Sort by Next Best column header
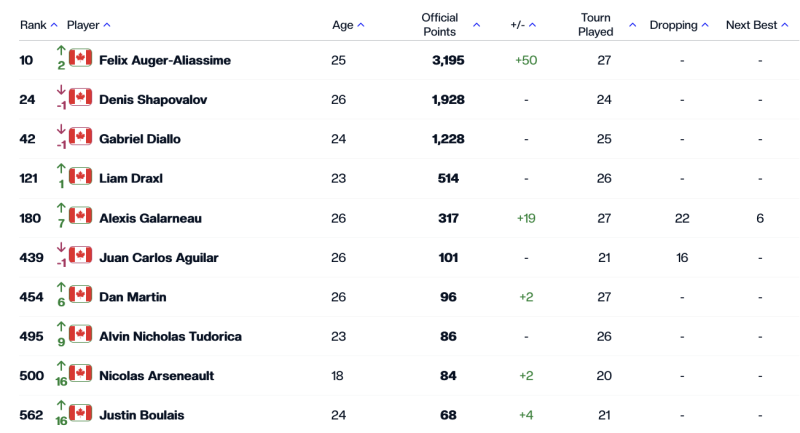The height and width of the screenshot is (433, 800). point(757,25)
